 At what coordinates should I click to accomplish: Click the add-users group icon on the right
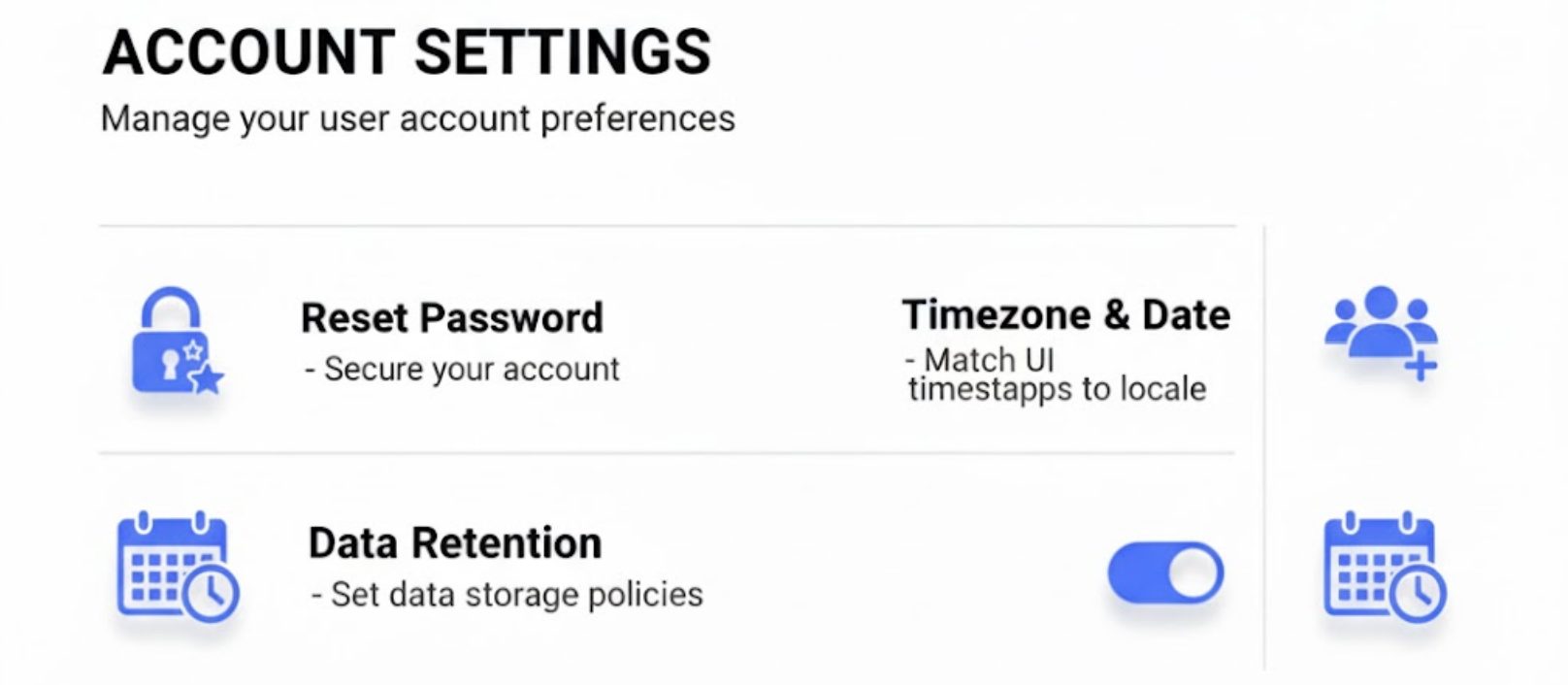point(1382,337)
